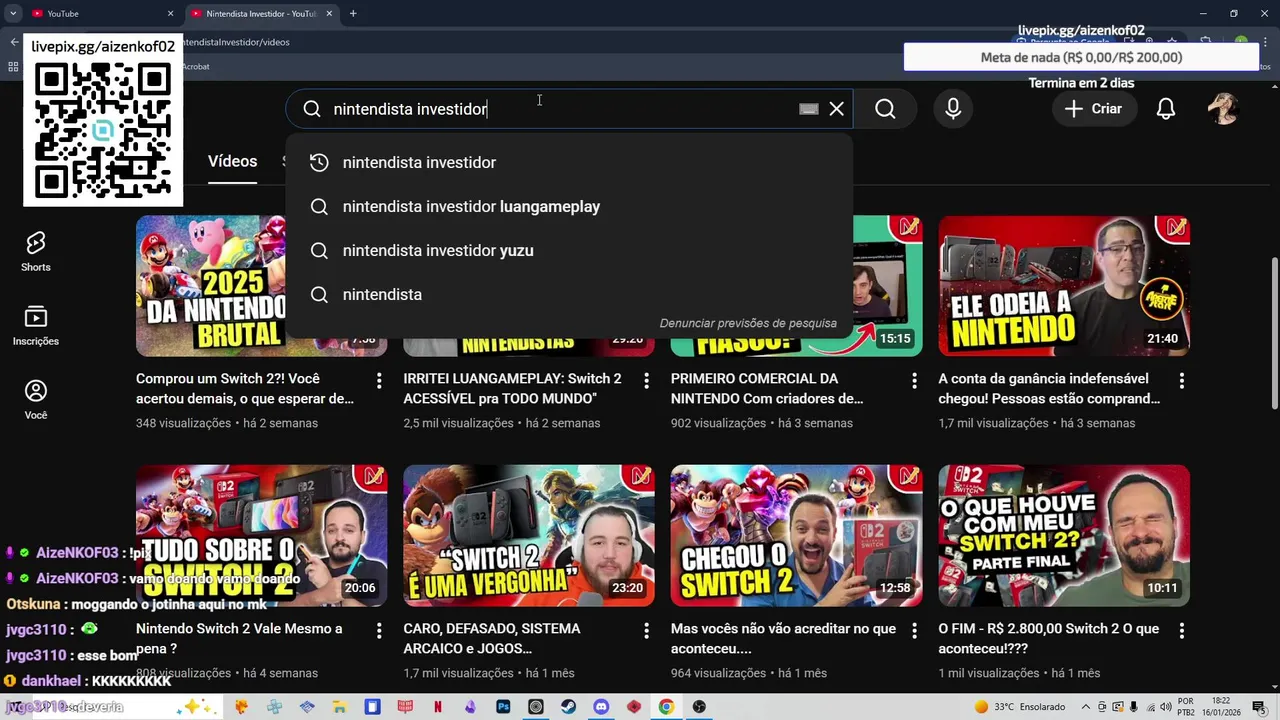Click the page vertical scrollbar thumb
1280x720 pixels.
coord(1274,332)
